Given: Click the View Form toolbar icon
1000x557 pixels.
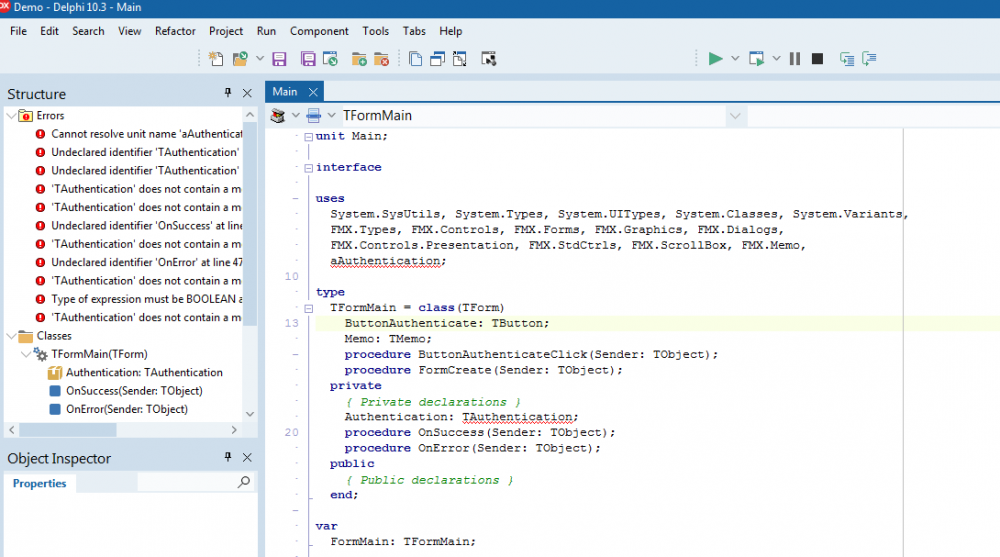Looking at the screenshot, I should coord(438,59).
